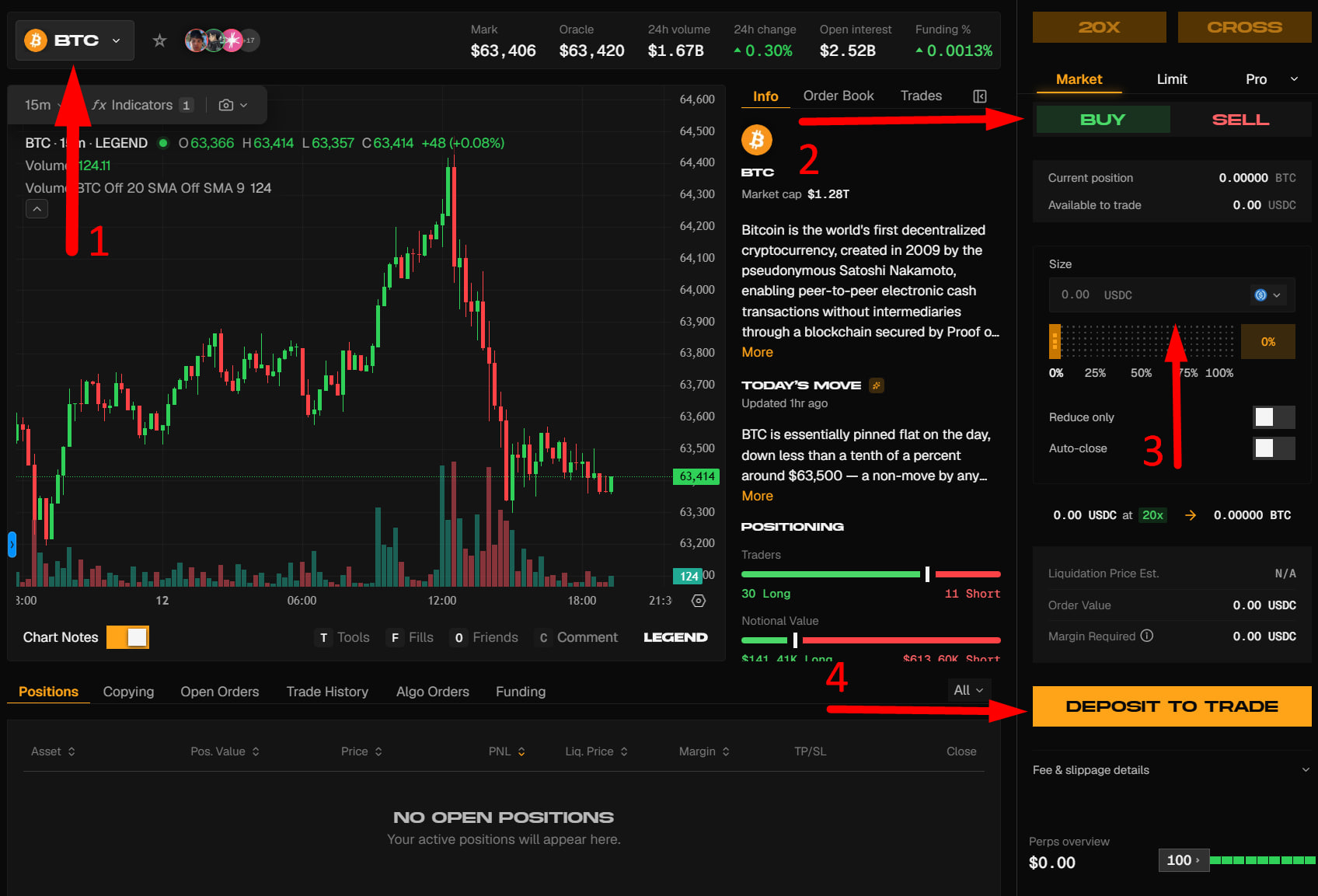This screenshot has width=1318, height=896.
Task: Select the BUY side
Action: pyautogui.click(x=1103, y=120)
